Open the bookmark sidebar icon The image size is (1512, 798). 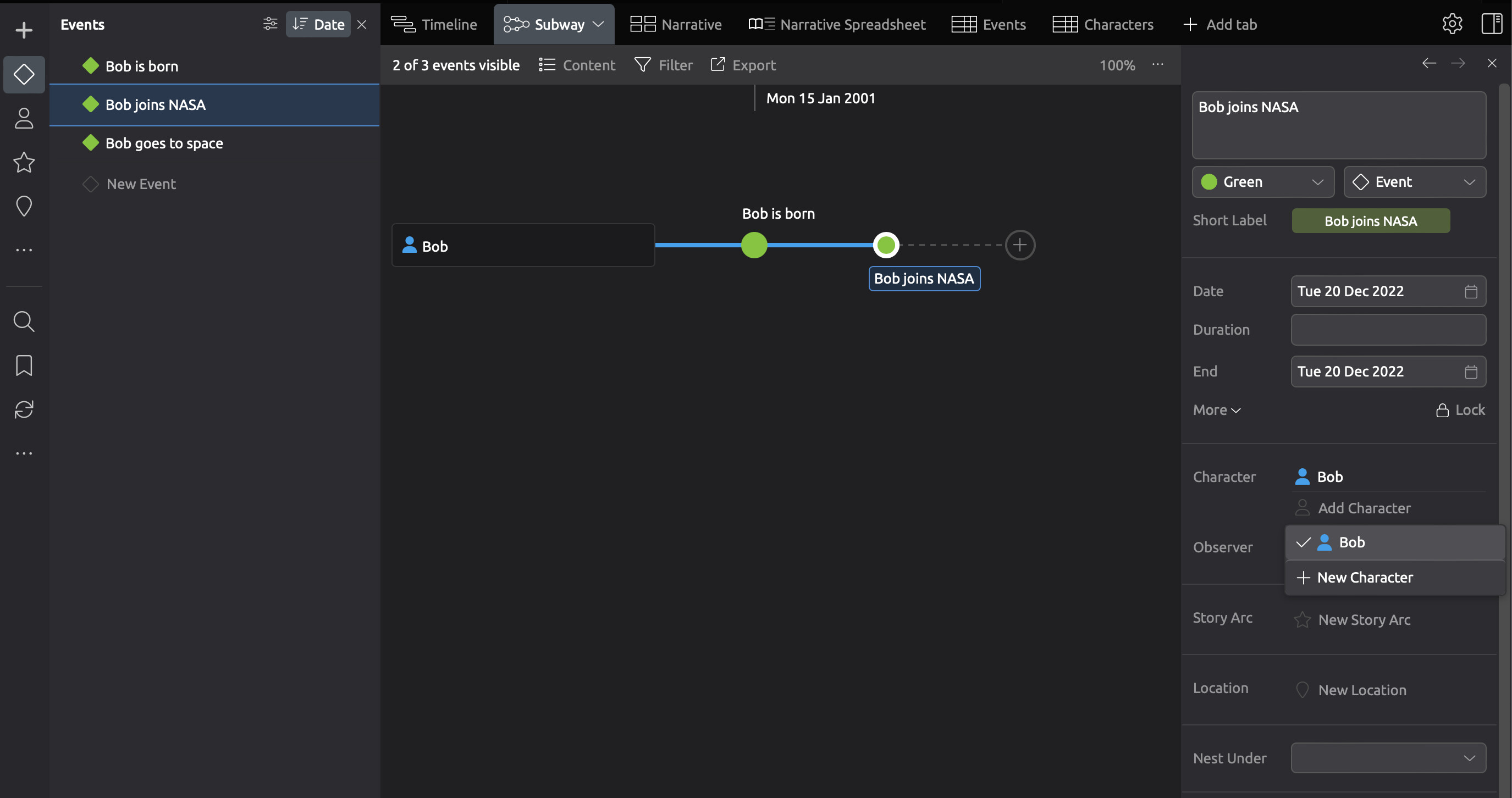tap(24, 365)
